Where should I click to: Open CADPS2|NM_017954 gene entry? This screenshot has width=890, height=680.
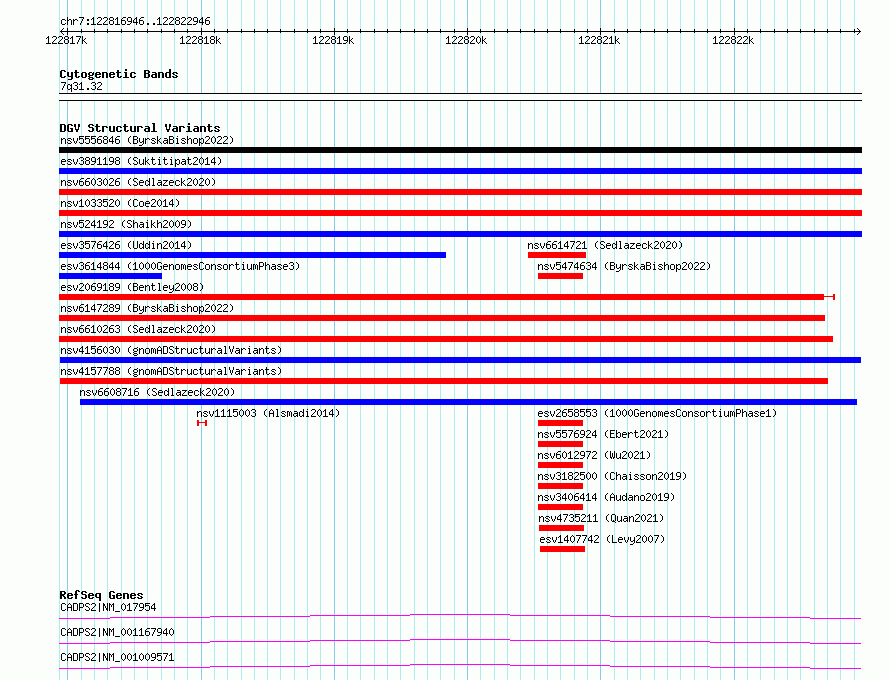point(108,607)
